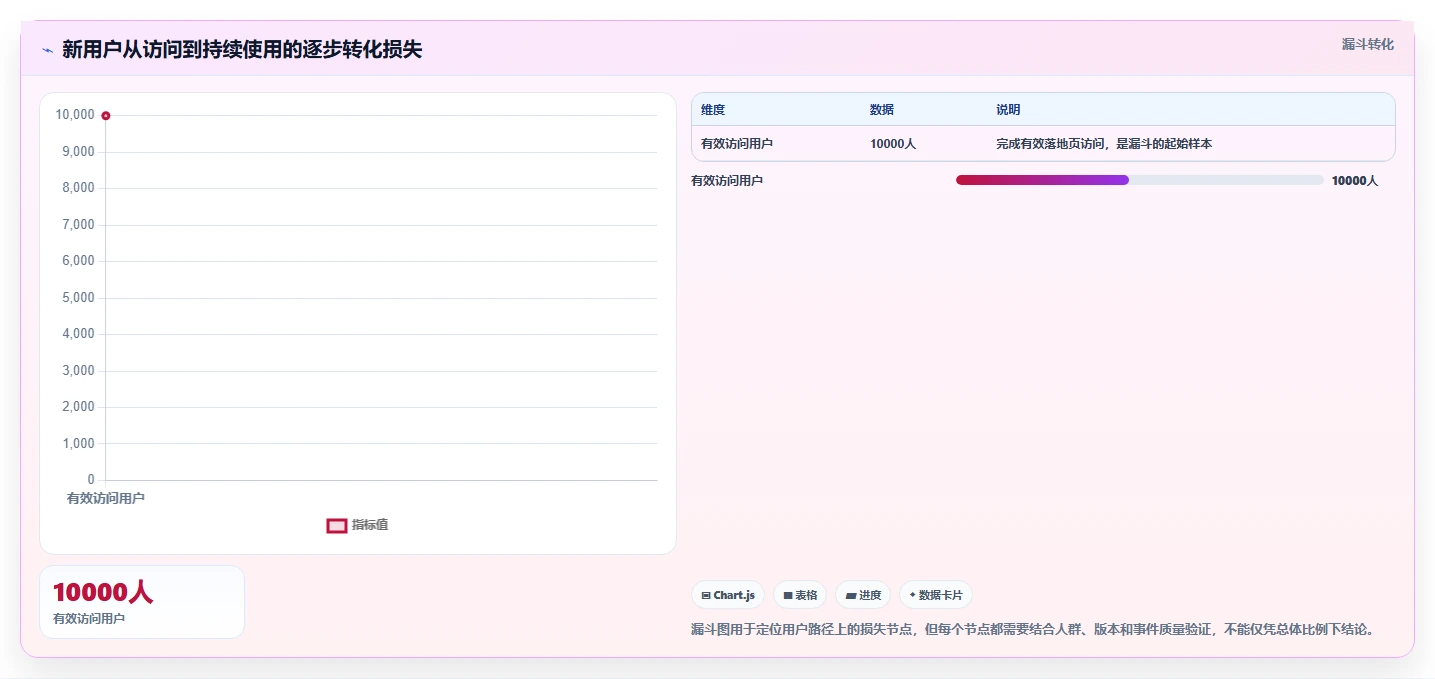1435x679 pixels.
Task: Click the 有效访问用户 cell in the table
Action: click(737, 144)
